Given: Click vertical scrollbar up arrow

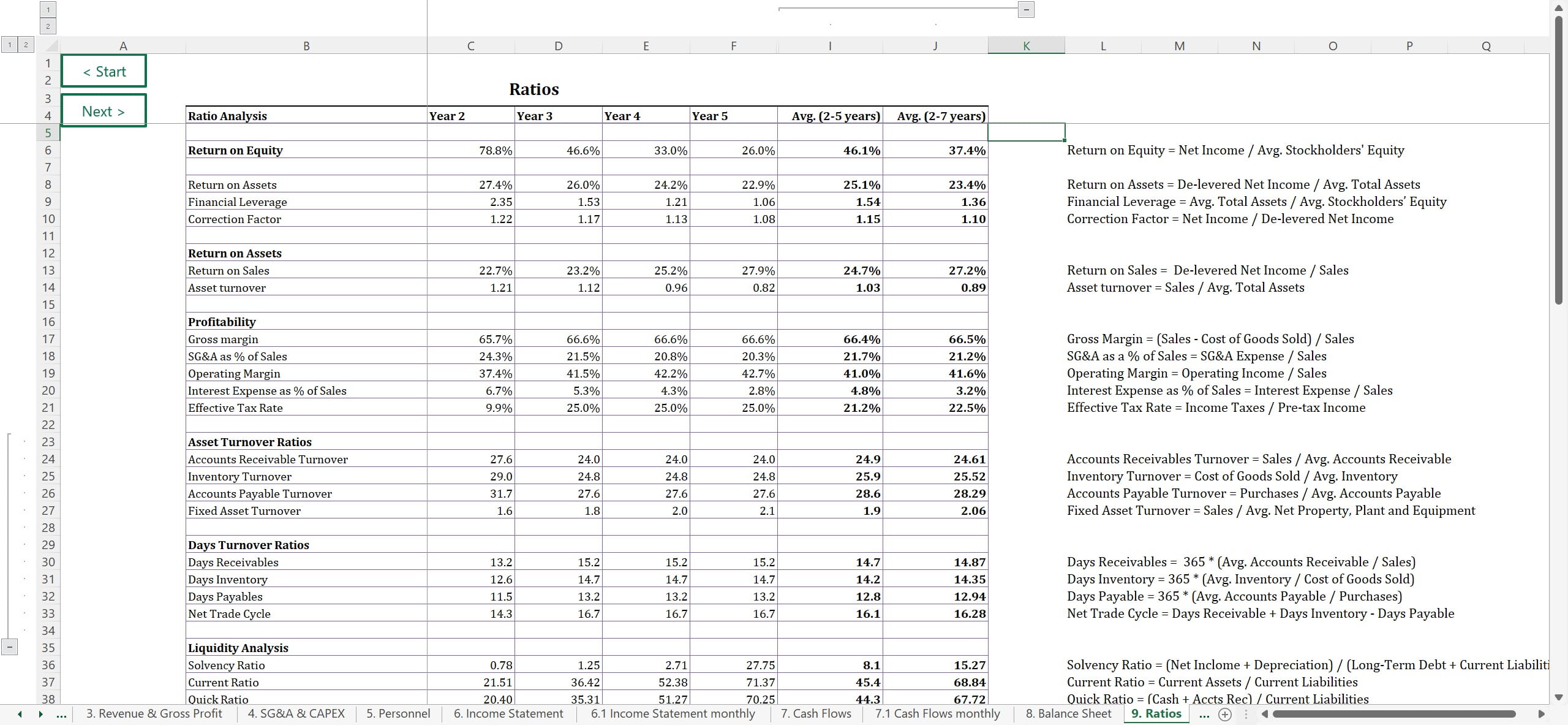Looking at the screenshot, I should [x=1559, y=8].
